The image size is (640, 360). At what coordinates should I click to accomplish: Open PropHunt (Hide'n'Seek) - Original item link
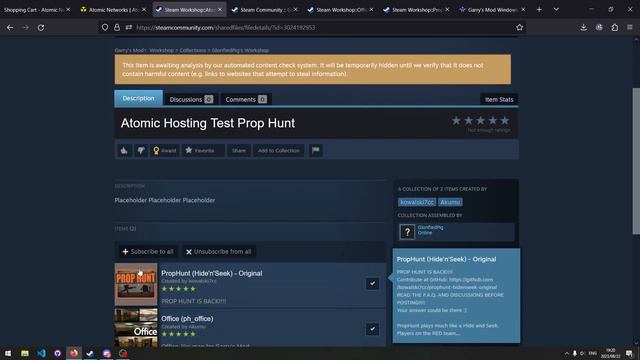click(211, 273)
